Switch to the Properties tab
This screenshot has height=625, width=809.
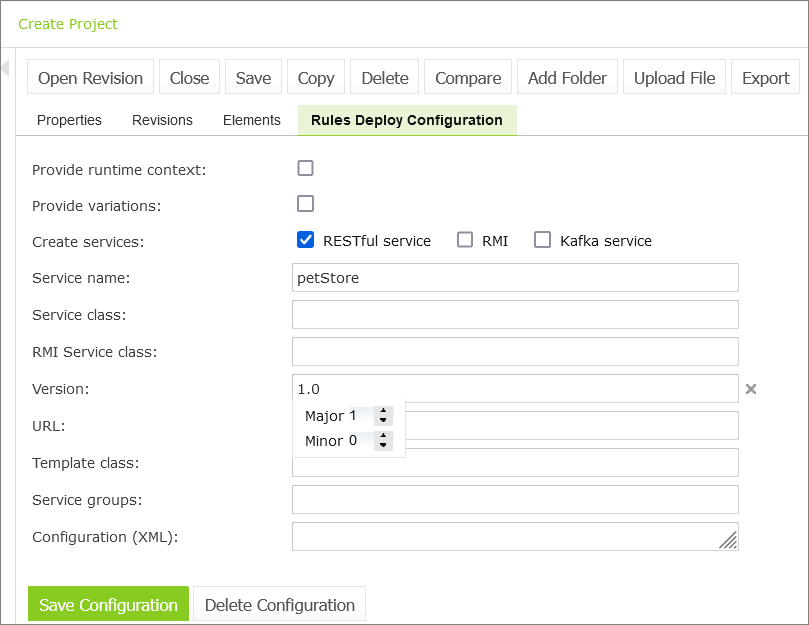tap(69, 120)
